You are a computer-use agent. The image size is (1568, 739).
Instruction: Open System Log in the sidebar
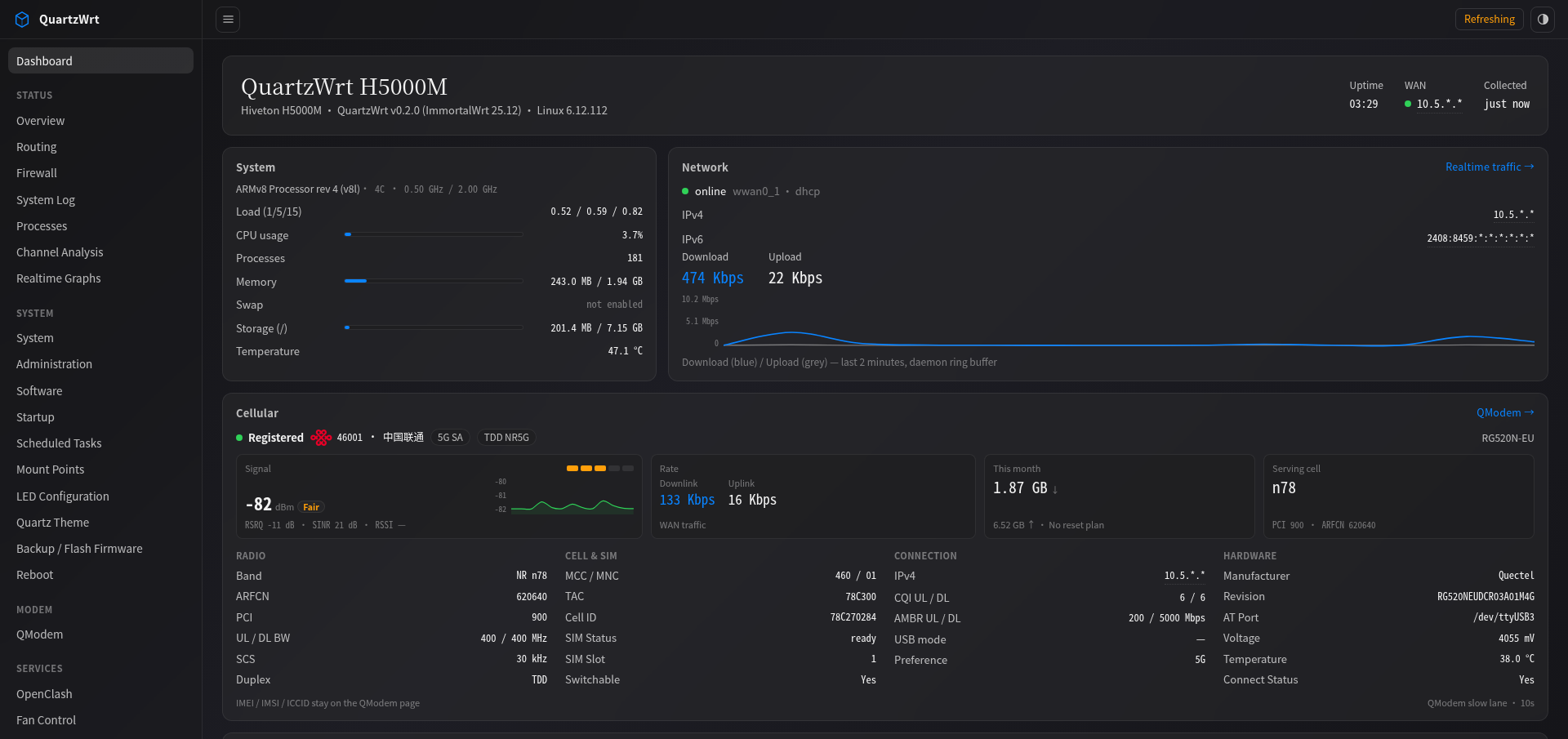pos(100,200)
